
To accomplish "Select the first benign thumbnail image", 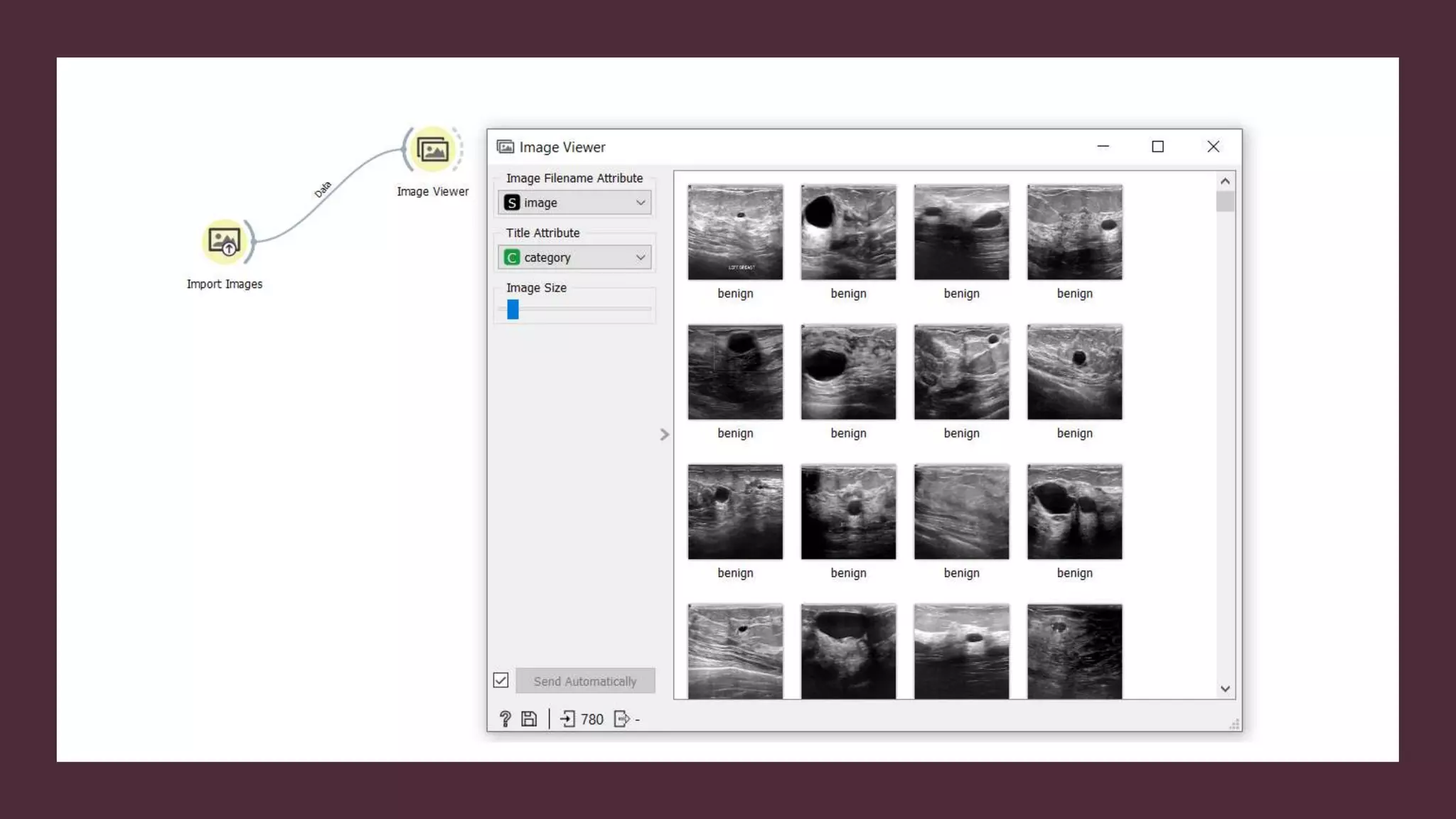I will click(735, 232).
